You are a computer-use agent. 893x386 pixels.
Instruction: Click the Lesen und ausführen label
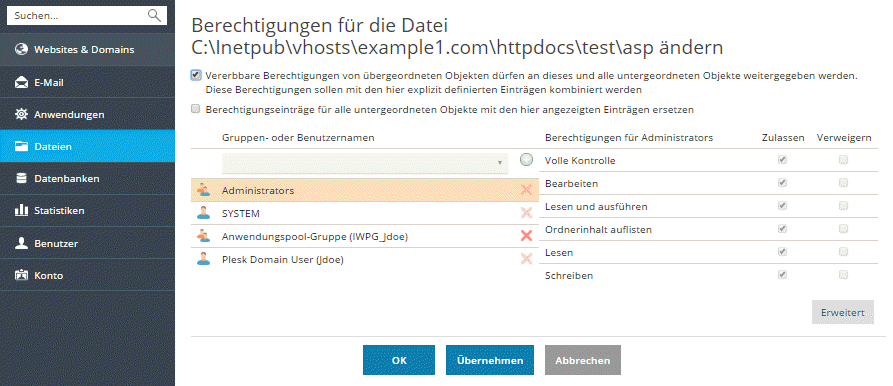[x=596, y=206]
